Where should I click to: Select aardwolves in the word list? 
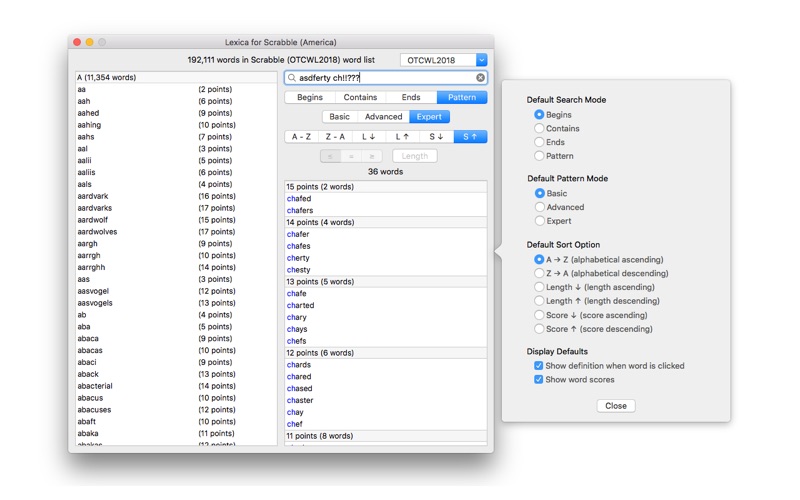click(97, 232)
